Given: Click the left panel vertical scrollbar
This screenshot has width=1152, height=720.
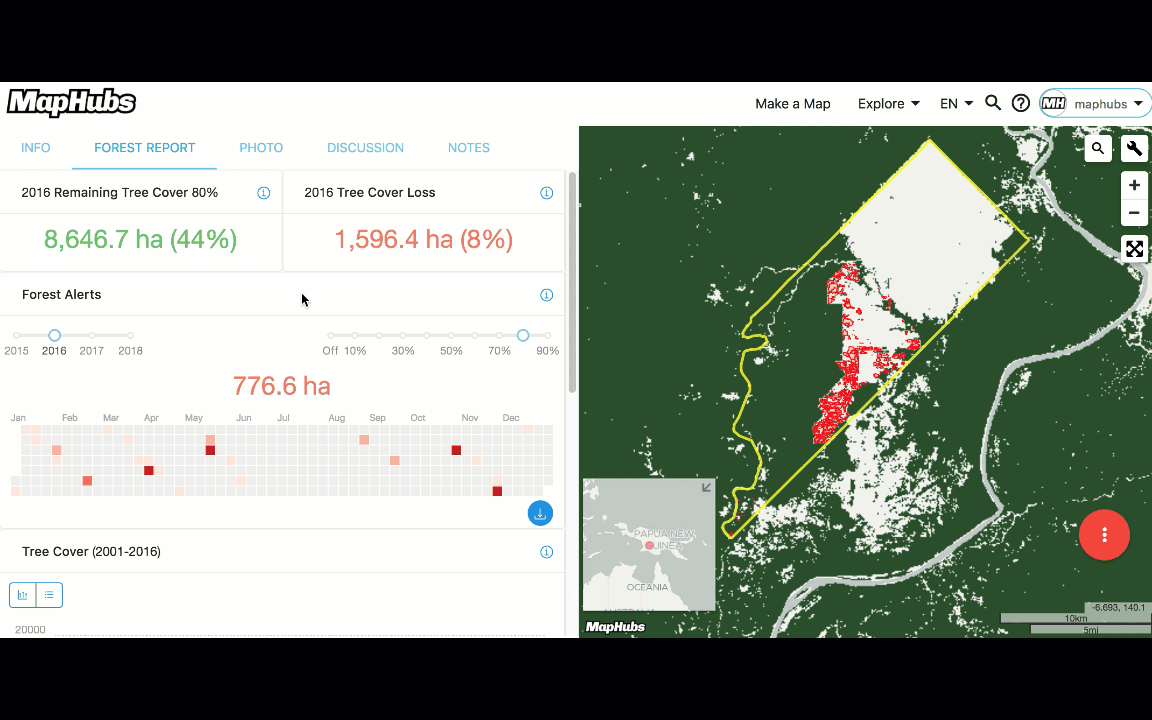Looking at the screenshot, I should 572,282.
